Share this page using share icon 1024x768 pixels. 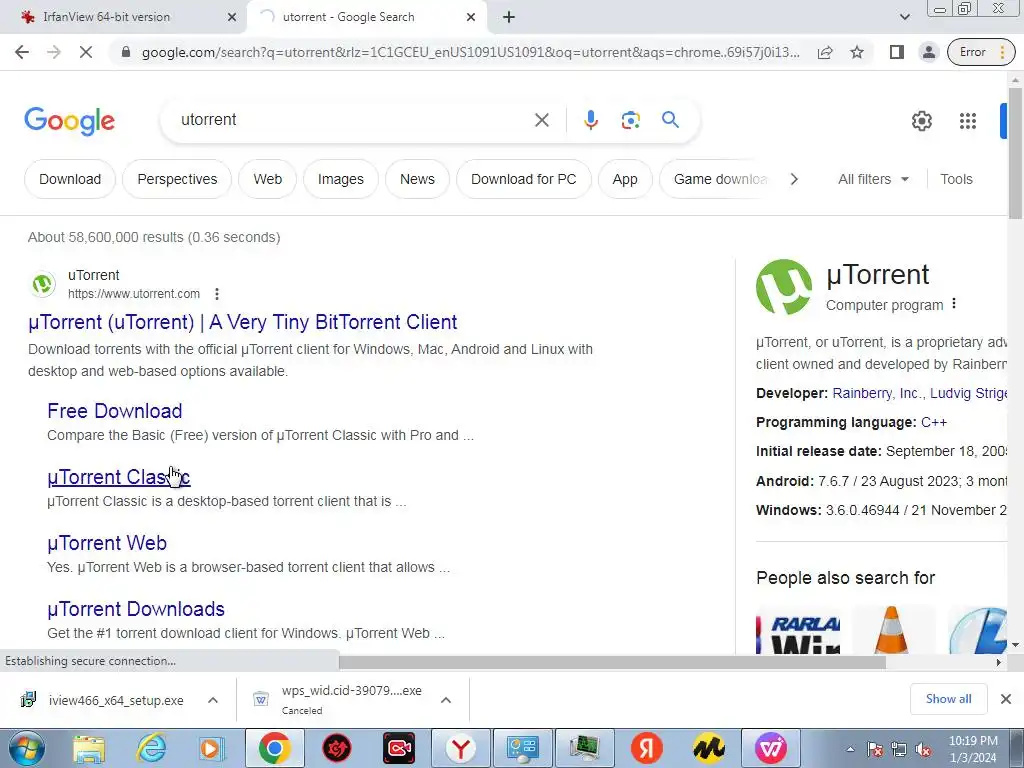tap(825, 52)
